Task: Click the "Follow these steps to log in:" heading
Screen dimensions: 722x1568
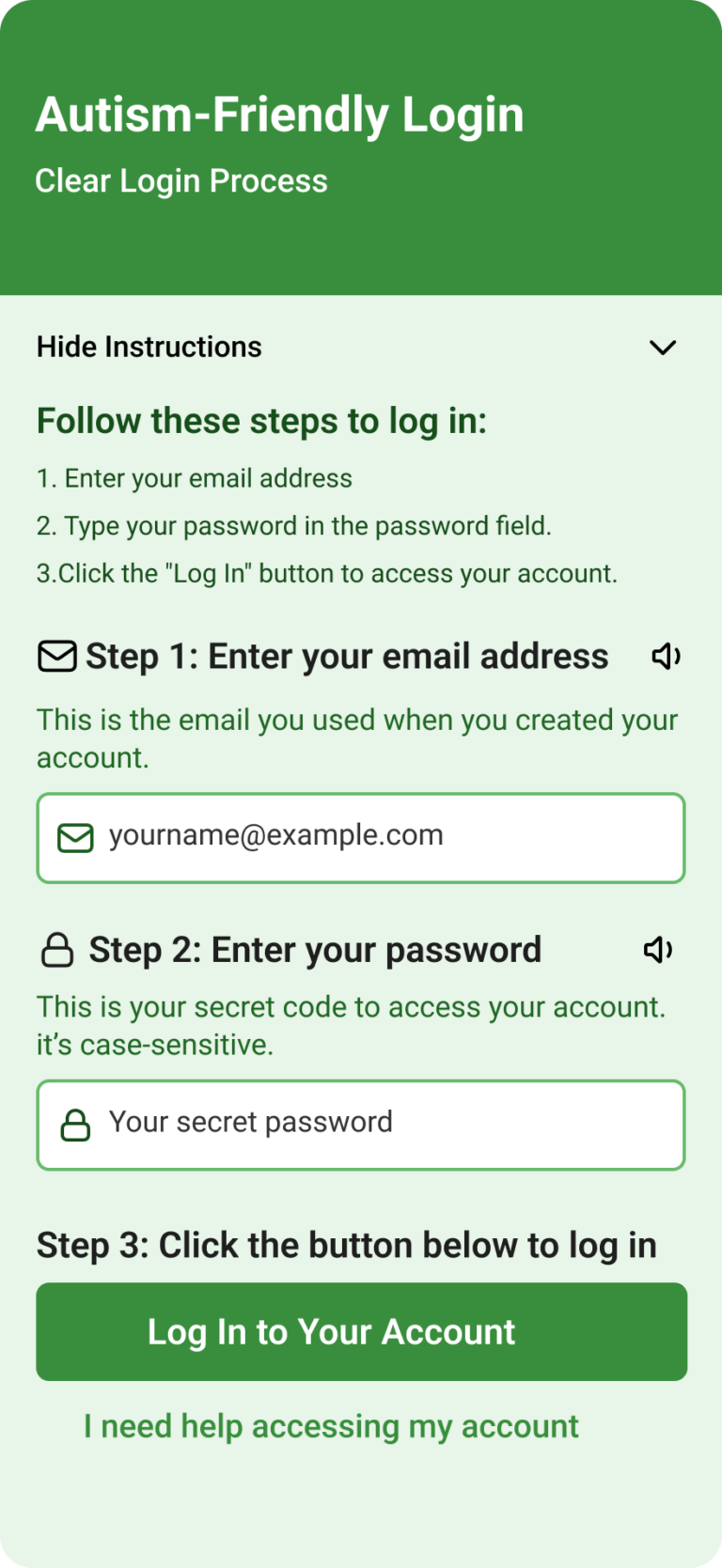Action: (x=261, y=421)
